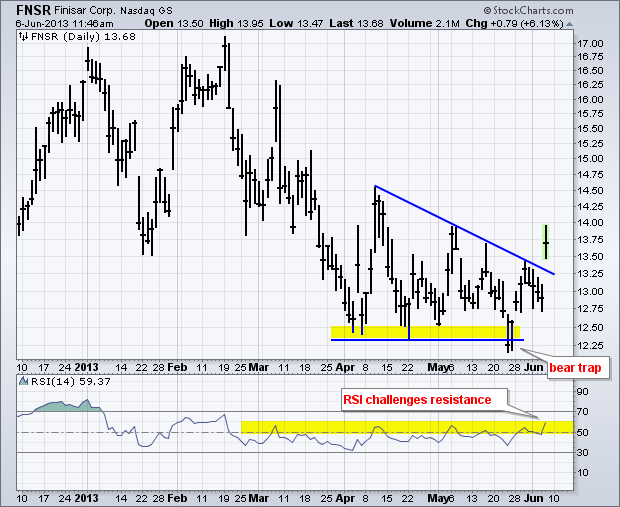This screenshot has height=507, width=620.
Task: Click the FNSR (Daily) 13.68 legend label
Action: (83, 37)
